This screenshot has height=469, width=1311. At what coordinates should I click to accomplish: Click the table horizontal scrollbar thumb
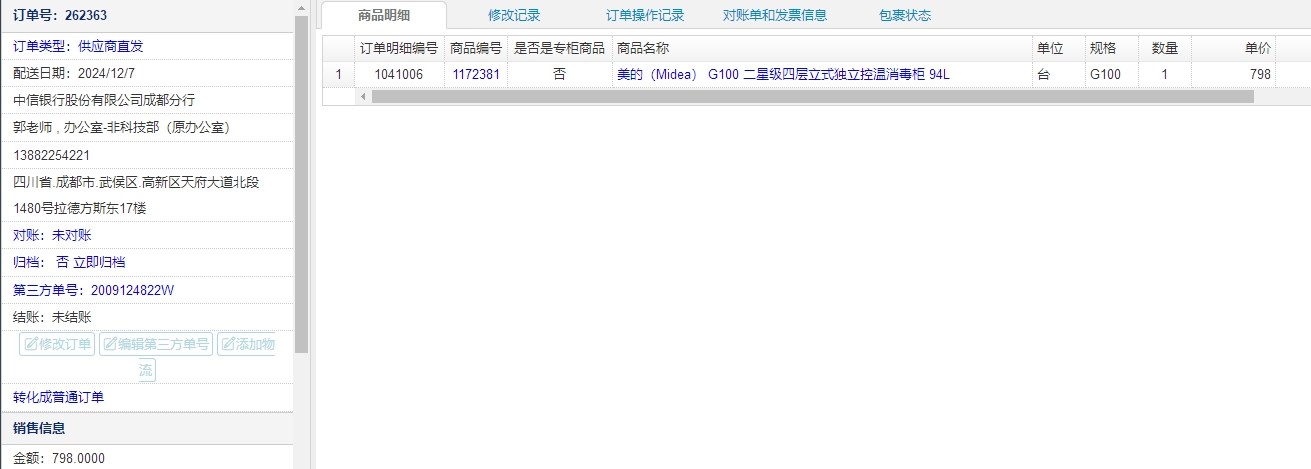(x=812, y=97)
